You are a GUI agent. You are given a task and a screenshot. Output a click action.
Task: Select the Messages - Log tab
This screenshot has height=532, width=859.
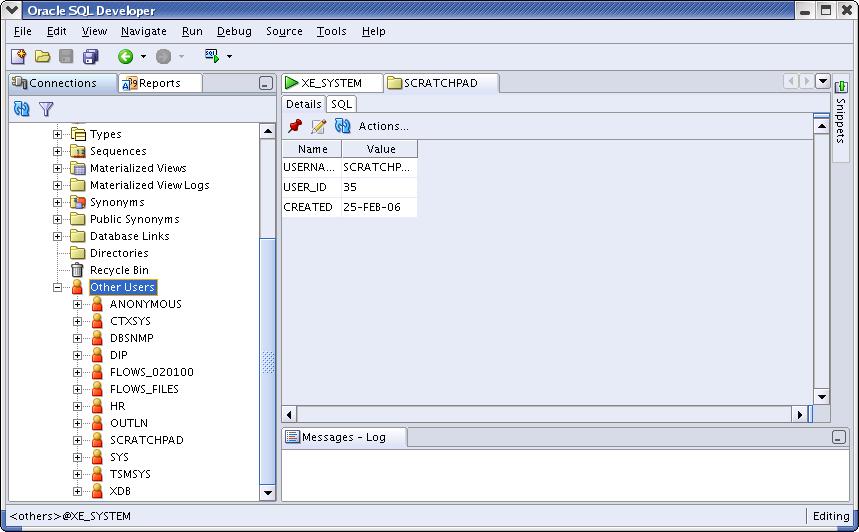[344, 437]
